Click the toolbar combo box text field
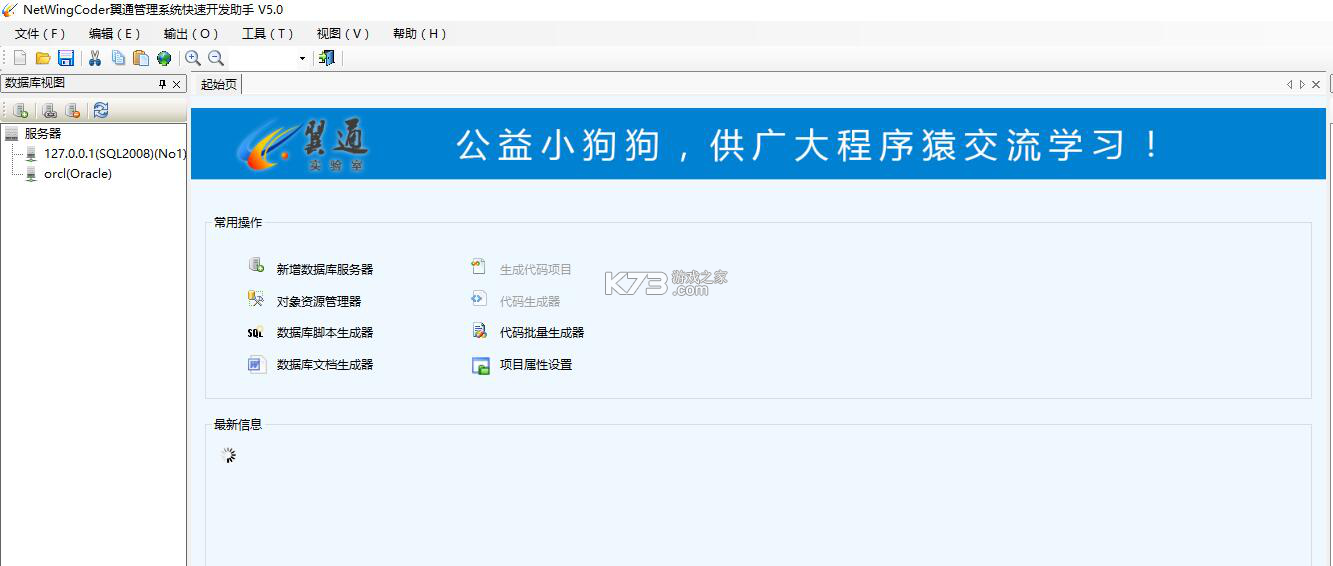 click(x=263, y=59)
